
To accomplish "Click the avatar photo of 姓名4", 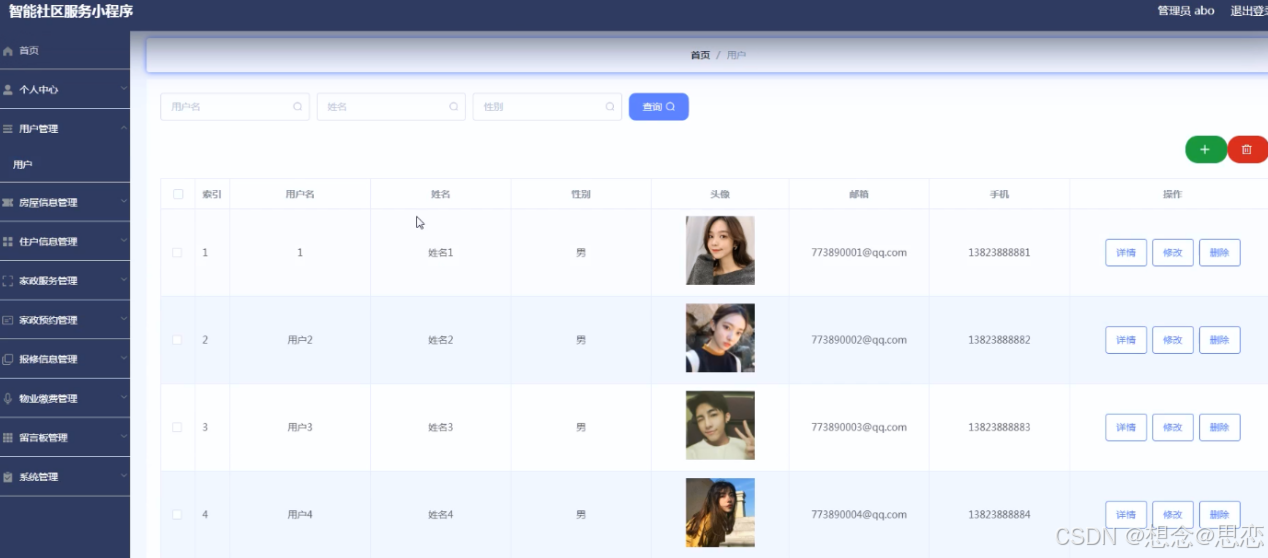I will click(x=720, y=513).
